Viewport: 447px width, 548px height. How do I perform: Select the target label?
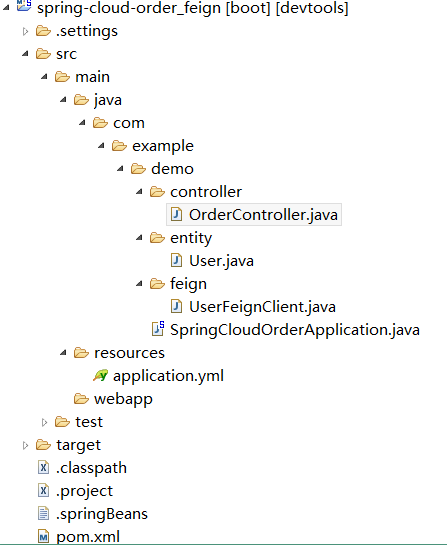pos(79,446)
